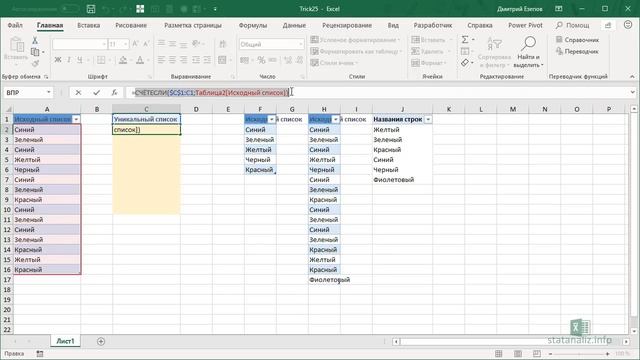Select the Лист1 sheet tab

point(65,341)
